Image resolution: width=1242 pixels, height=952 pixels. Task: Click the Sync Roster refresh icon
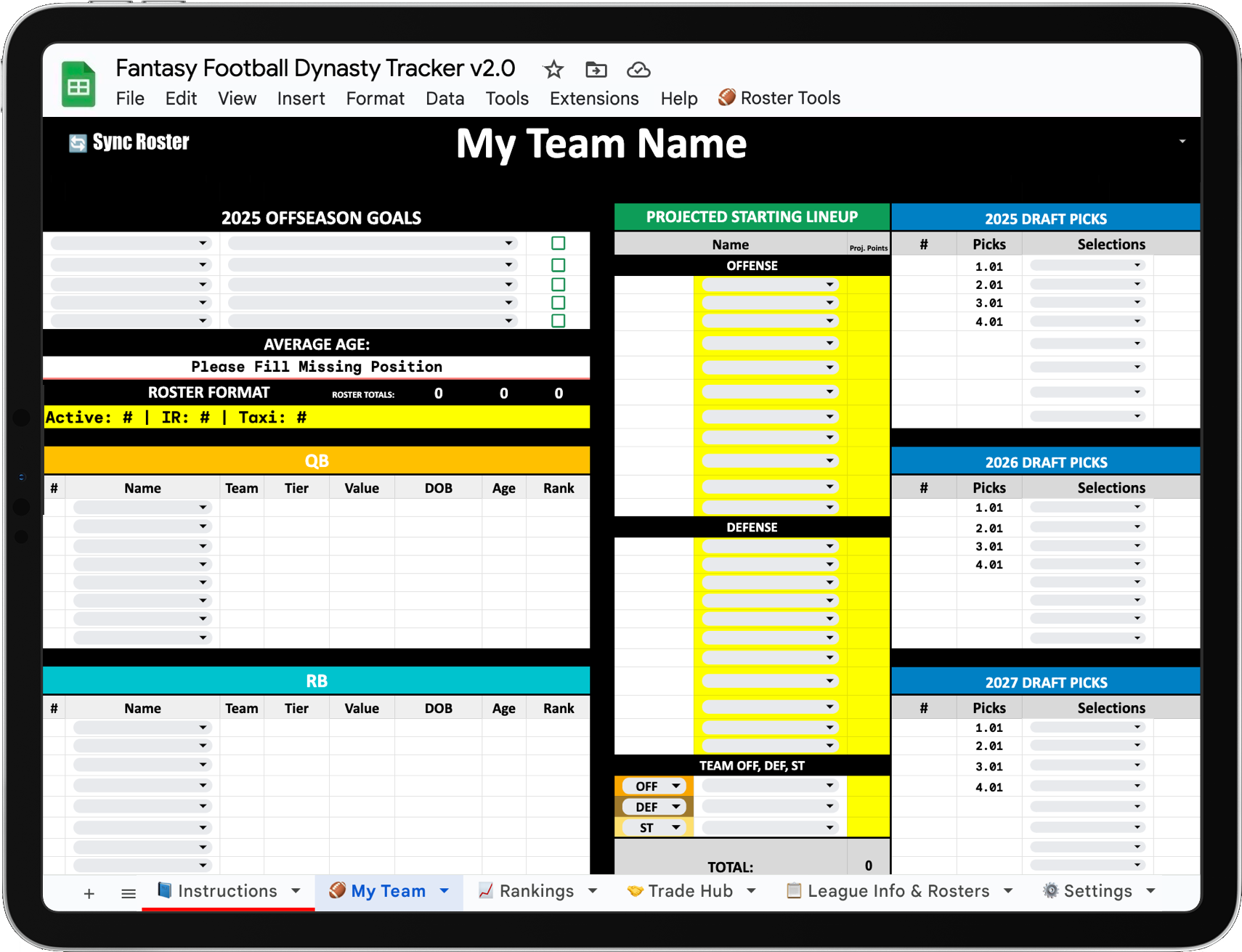(77, 143)
